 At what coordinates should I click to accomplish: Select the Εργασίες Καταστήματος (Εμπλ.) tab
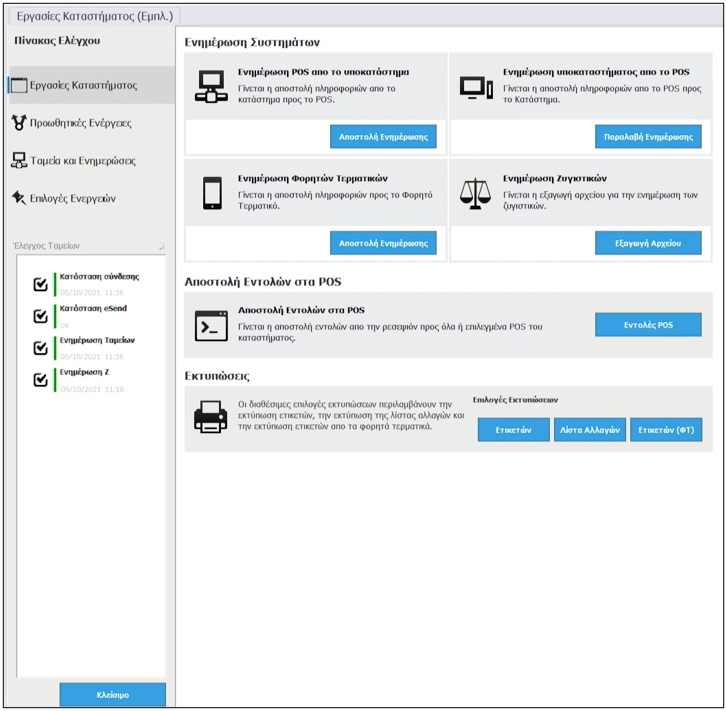[94, 16]
